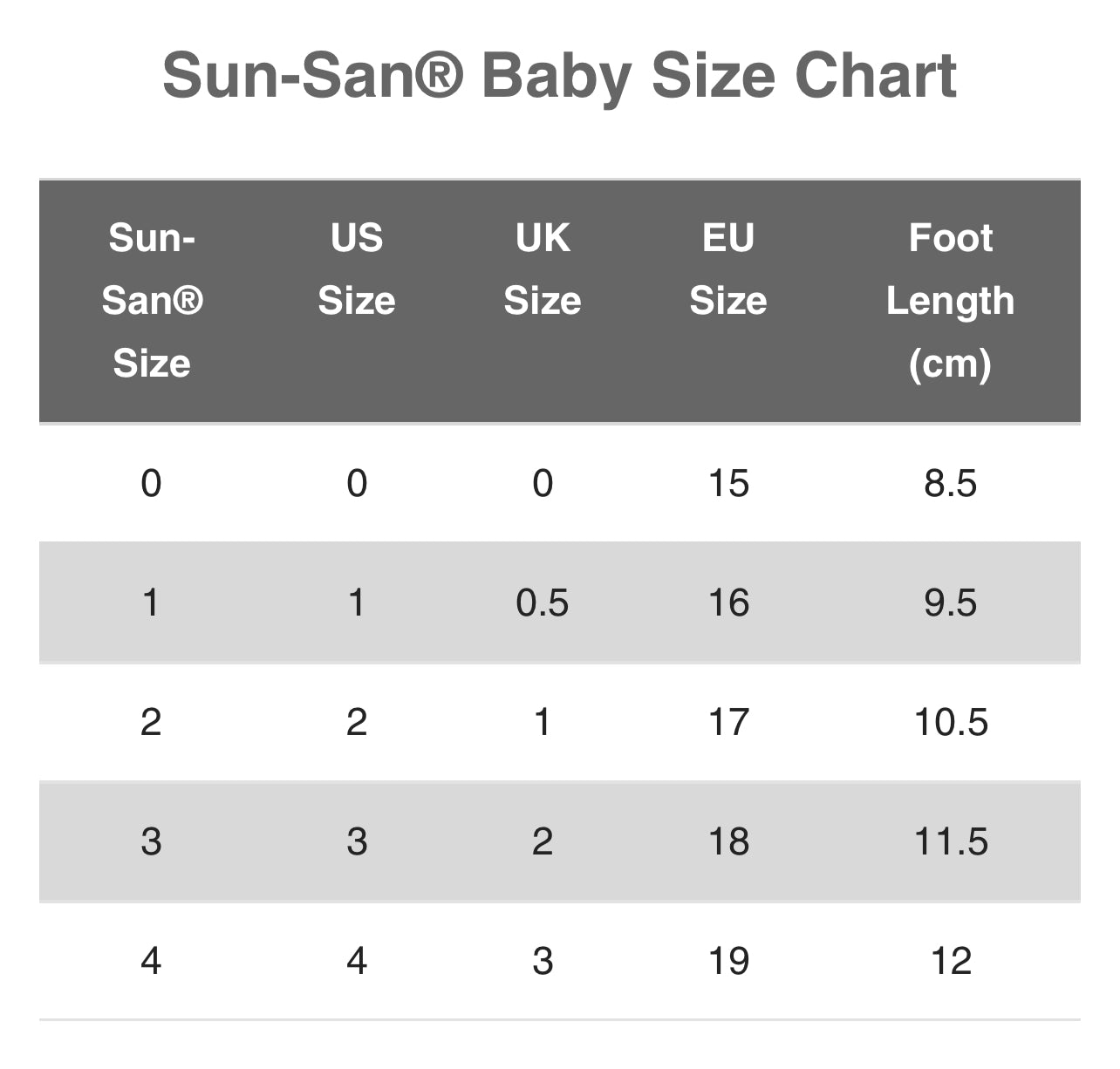Click Sun-San size 0 in the first column
Image resolution: width=1120 pixels, height=1069 pixels.
click(x=151, y=483)
